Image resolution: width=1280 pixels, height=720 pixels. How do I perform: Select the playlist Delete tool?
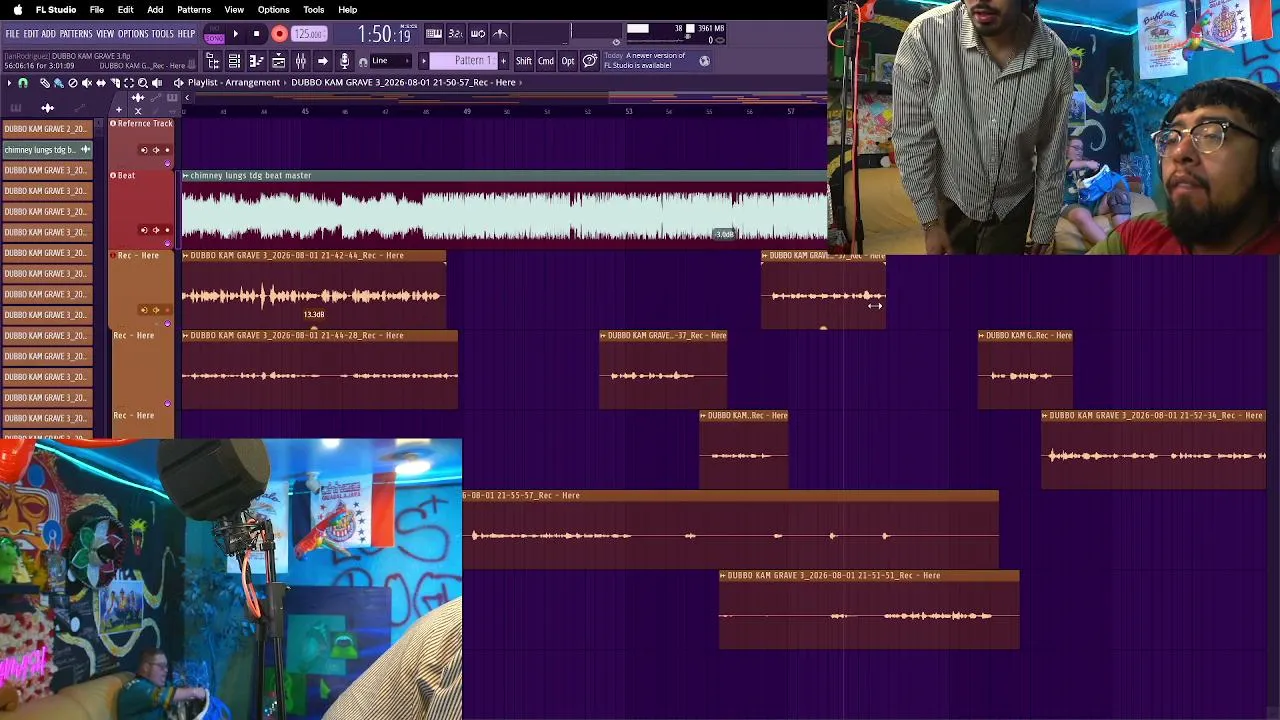click(72, 83)
